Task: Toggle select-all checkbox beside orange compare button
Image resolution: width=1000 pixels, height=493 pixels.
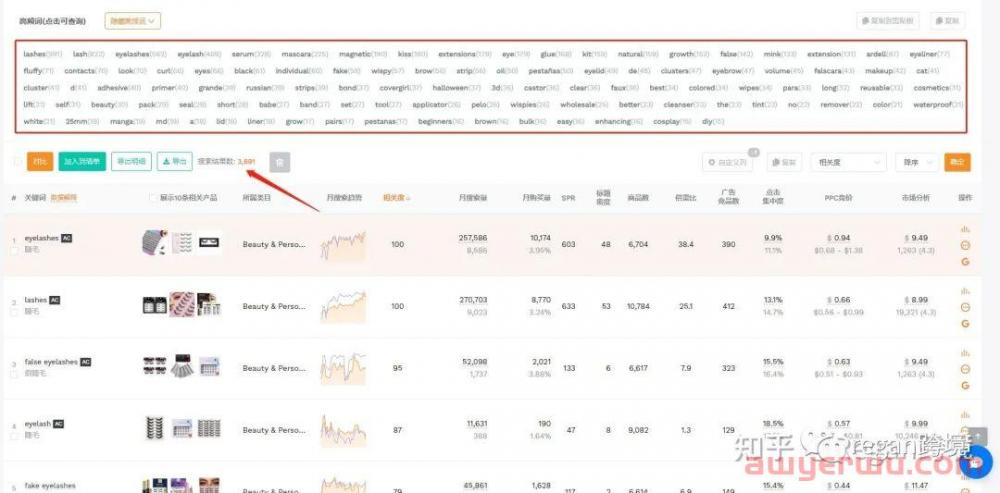Action: coord(17,162)
